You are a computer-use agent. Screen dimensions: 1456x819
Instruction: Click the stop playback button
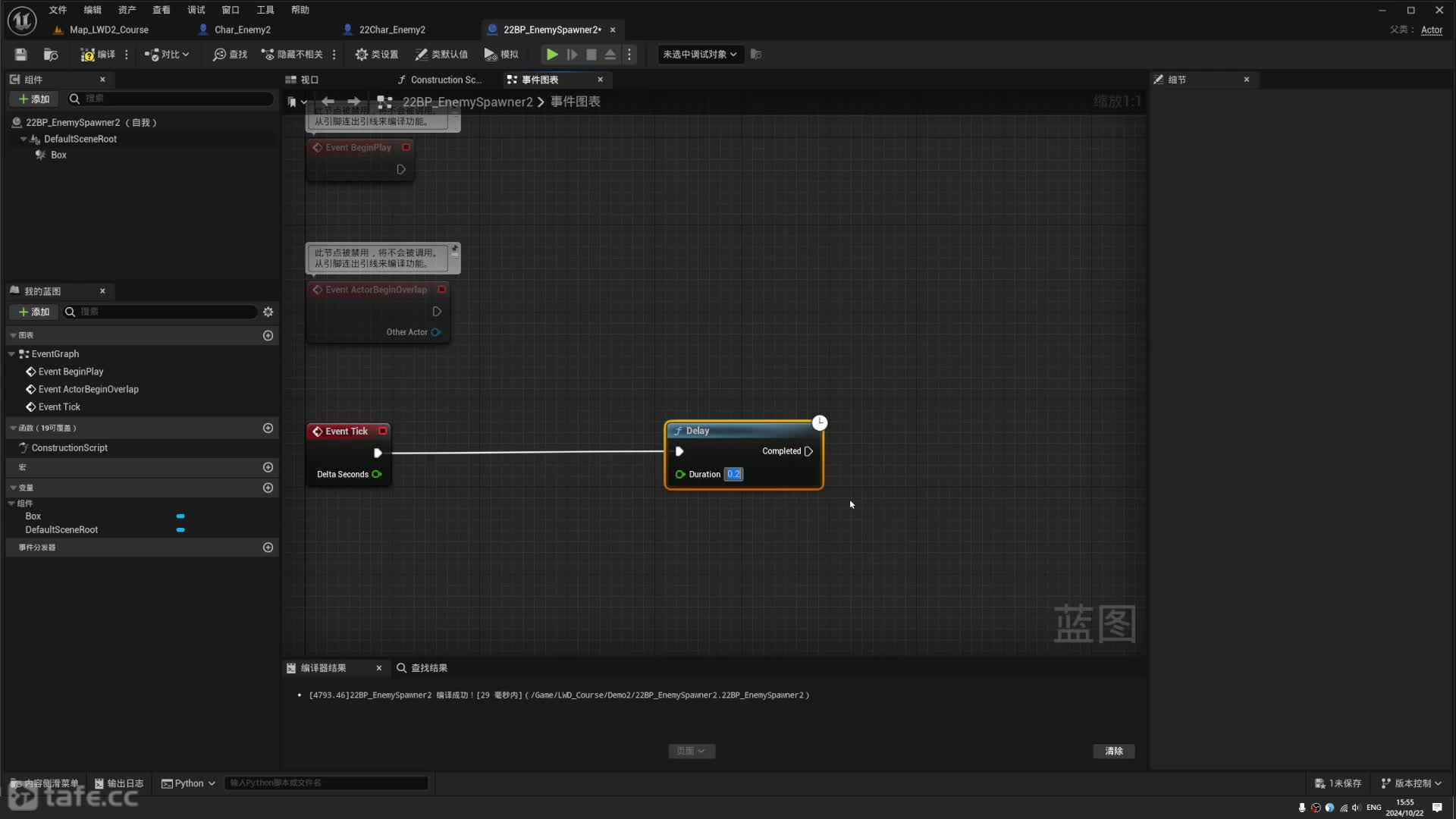[x=591, y=54]
